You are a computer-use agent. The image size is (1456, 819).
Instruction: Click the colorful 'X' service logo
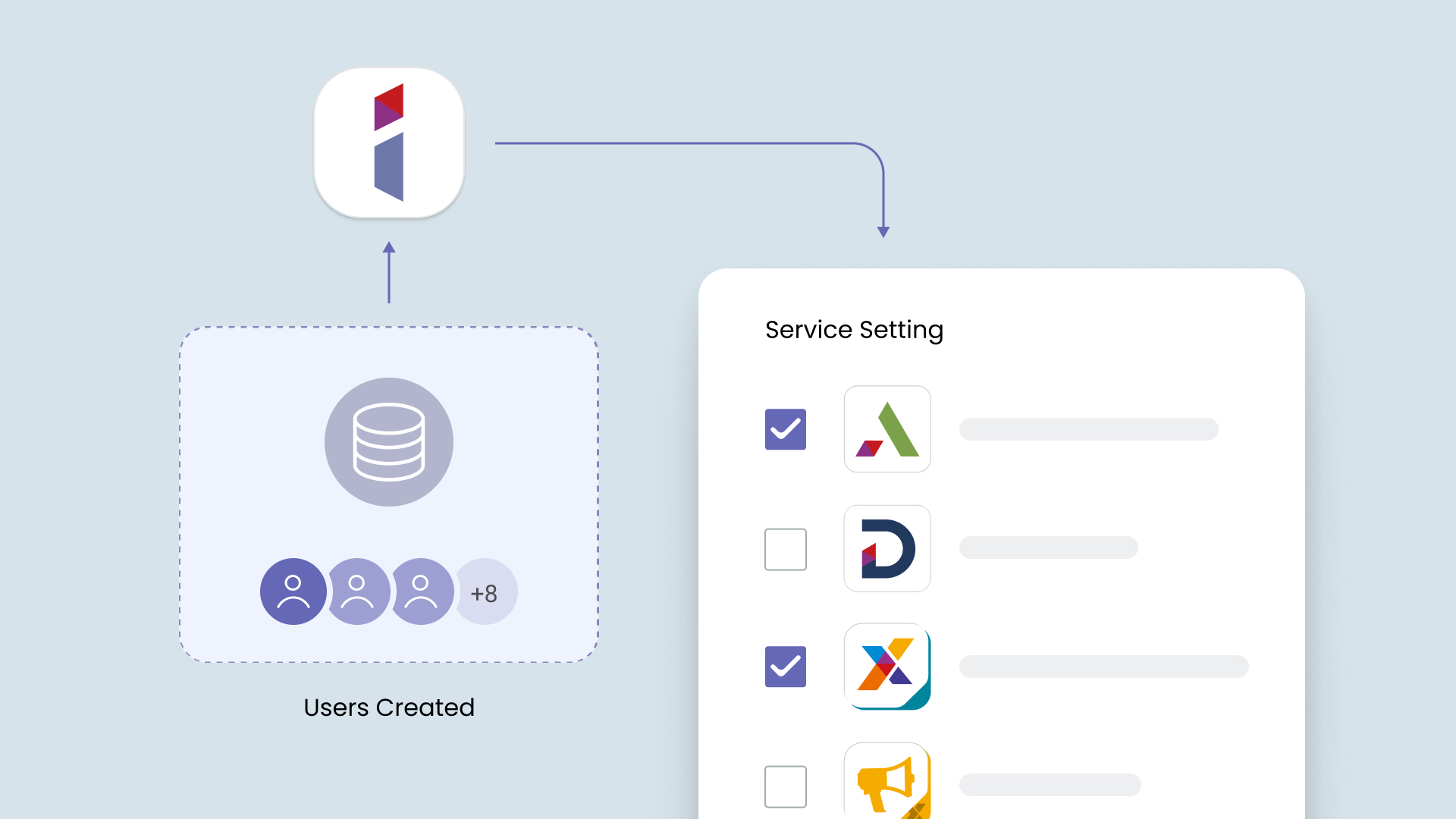coord(887,667)
